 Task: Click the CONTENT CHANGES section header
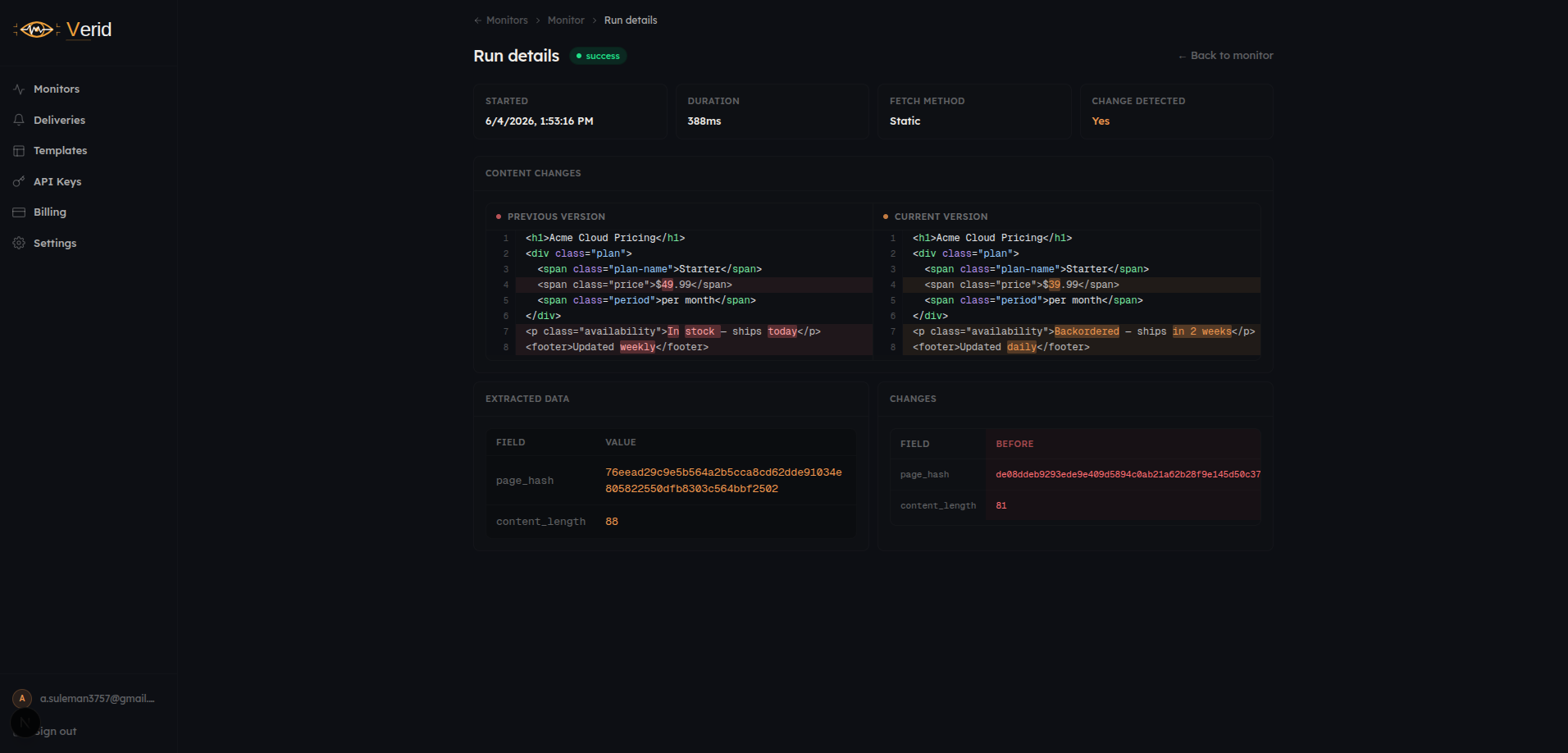click(x=533, y=174)
